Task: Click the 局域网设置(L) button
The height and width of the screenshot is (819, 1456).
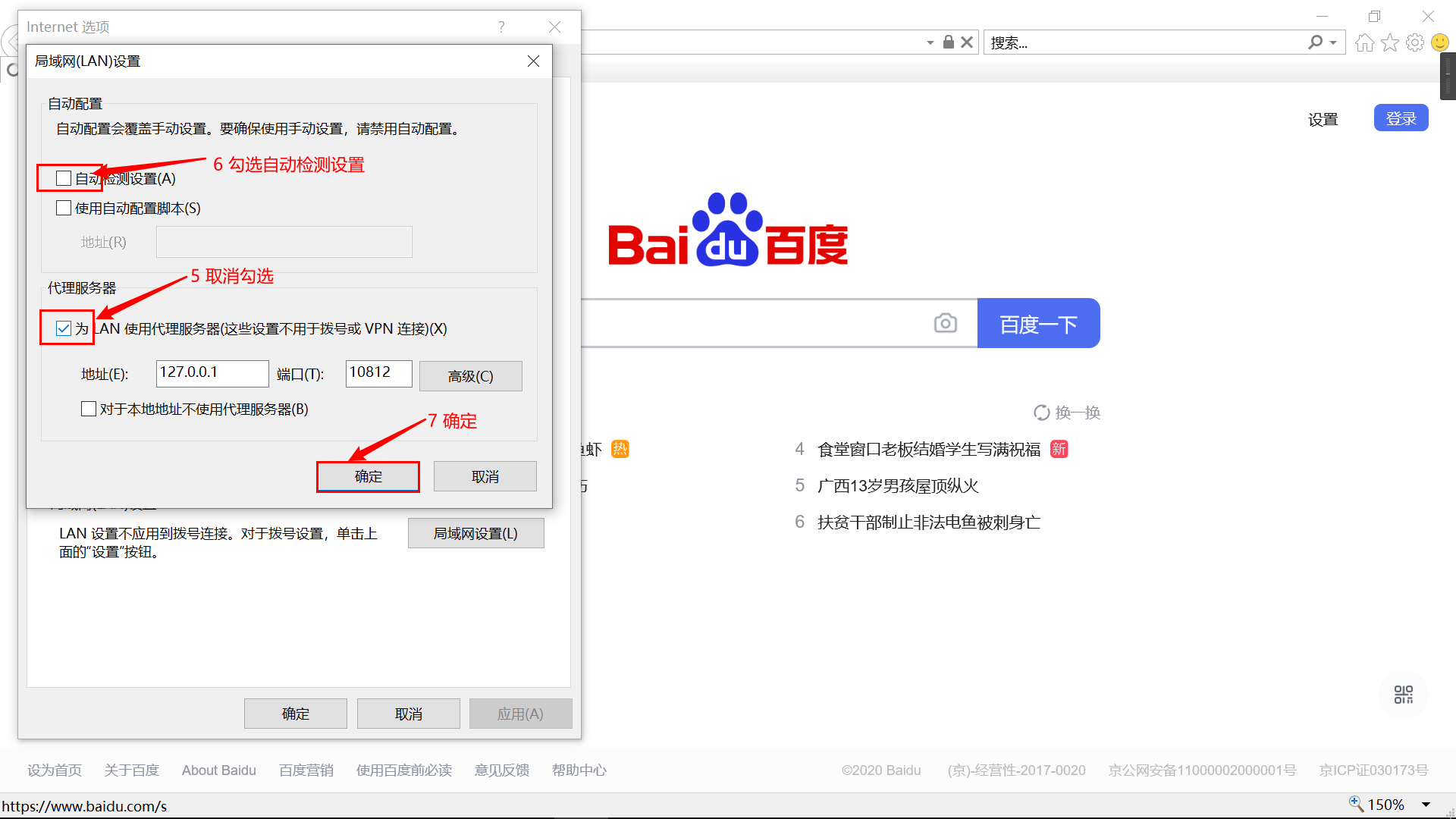Action: (476, 534)
